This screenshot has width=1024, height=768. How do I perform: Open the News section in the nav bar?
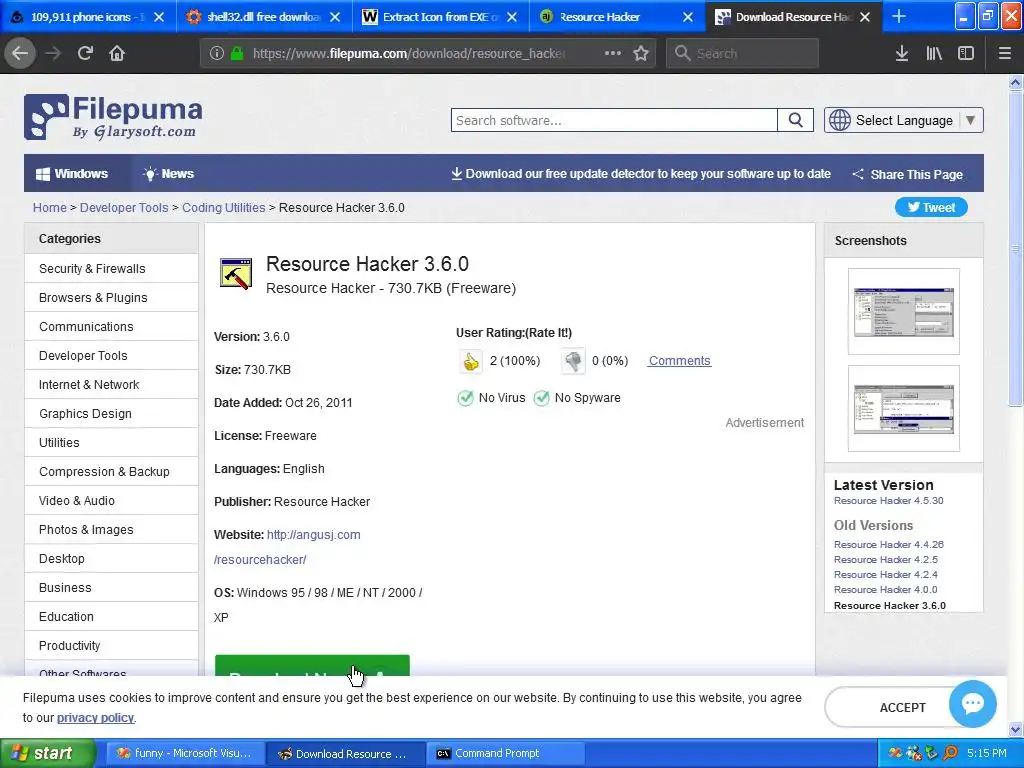[x=168, y=174]
